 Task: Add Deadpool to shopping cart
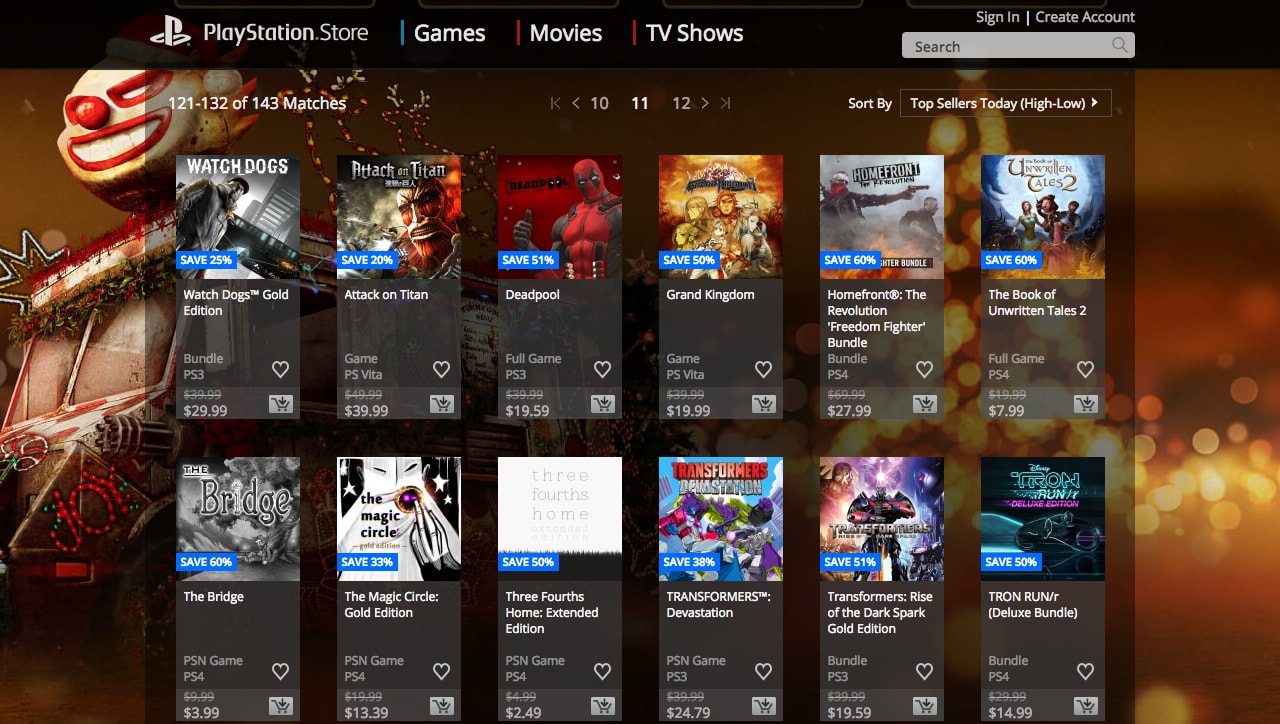(x=602, y=404)
